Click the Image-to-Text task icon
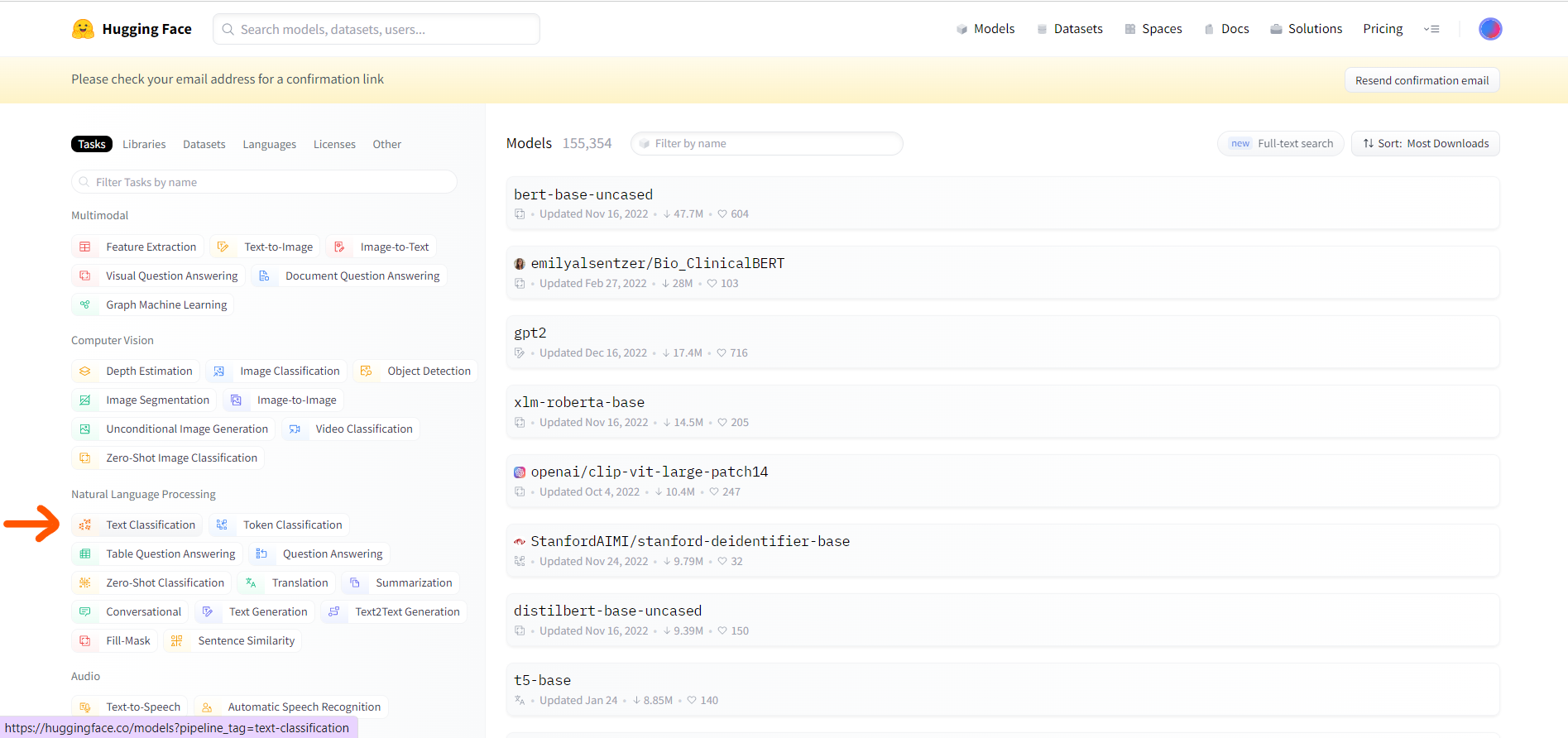Viewport: 1568px width, 738px height. (339, 247)
